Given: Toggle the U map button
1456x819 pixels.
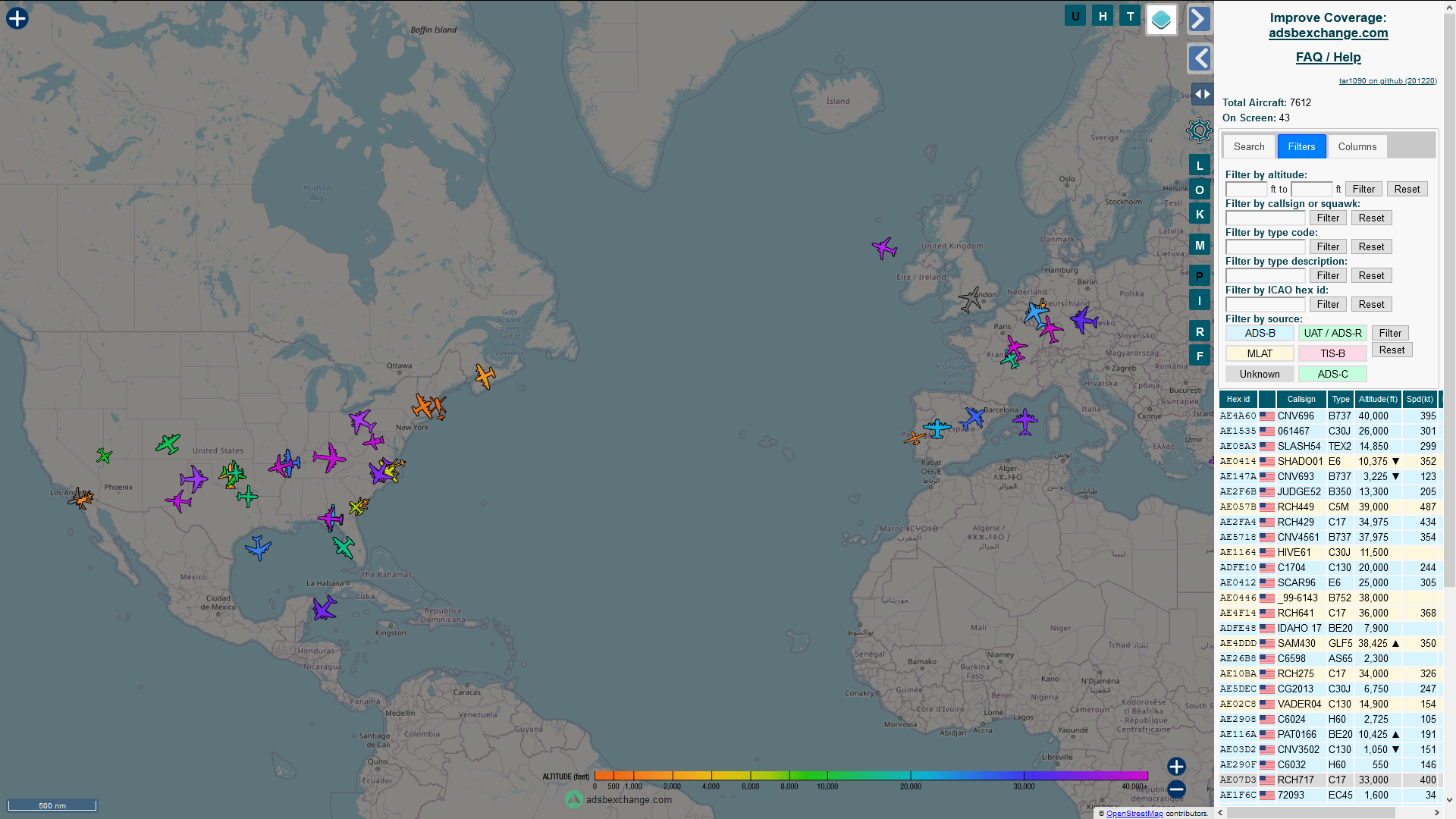Looking at the screenshot, I should (1075, 16).
